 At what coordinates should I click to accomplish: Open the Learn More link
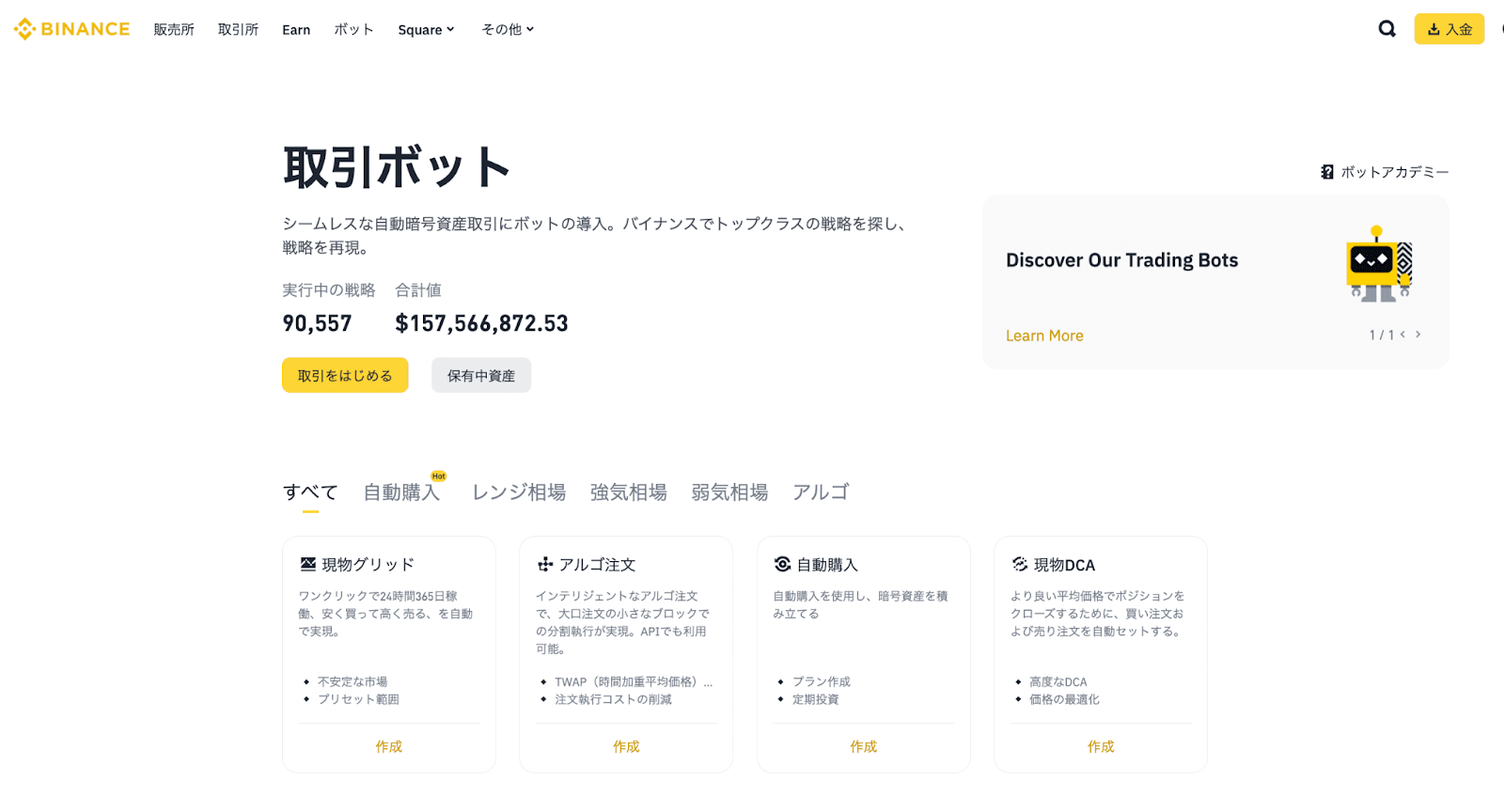point(1044,336)
